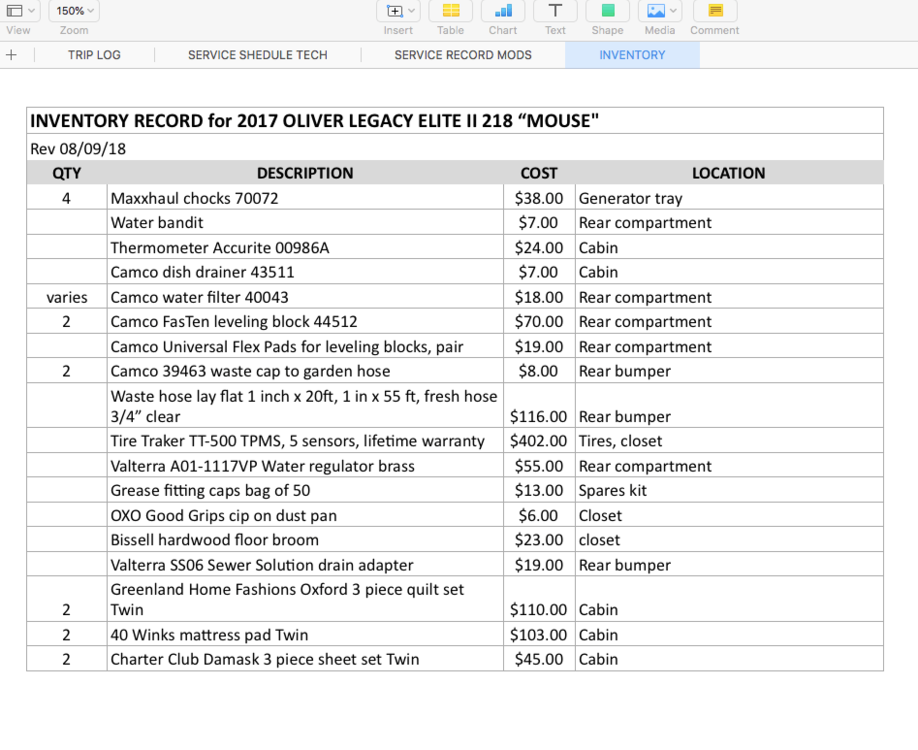Add a table with Table icon
This screenshot has width=918, height=750.
[451, 11]
